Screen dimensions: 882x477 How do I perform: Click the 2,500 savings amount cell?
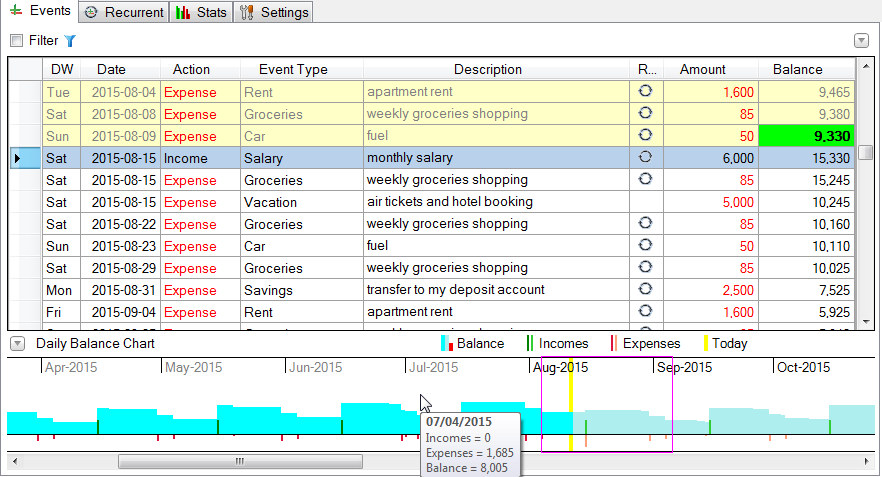[710, 290]
